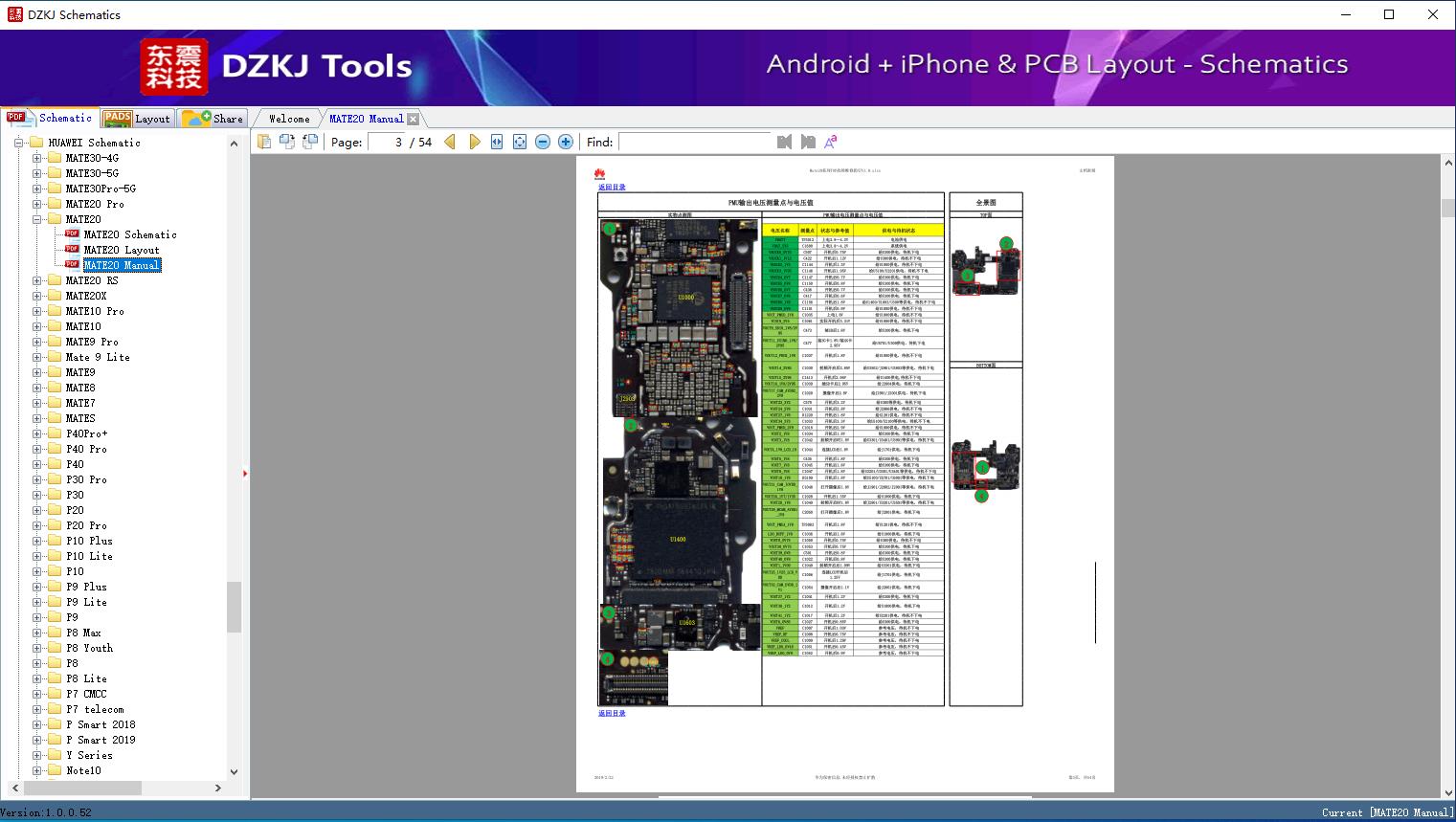This screenshot has height=822, width=1456.
Task: Switch to the Welcome tab
Action: coord(289,119)
